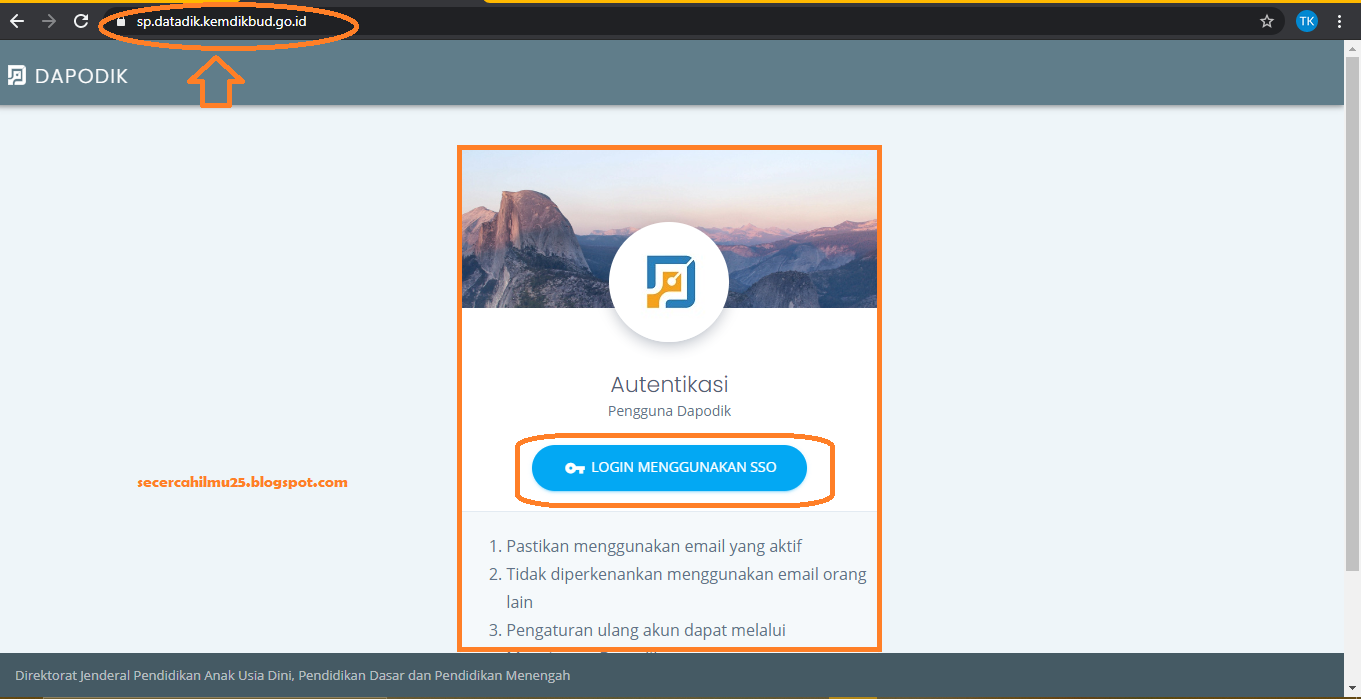1361x699 pixels.
Task: Go back using the browser back arrow
Action: pos(16,21)
